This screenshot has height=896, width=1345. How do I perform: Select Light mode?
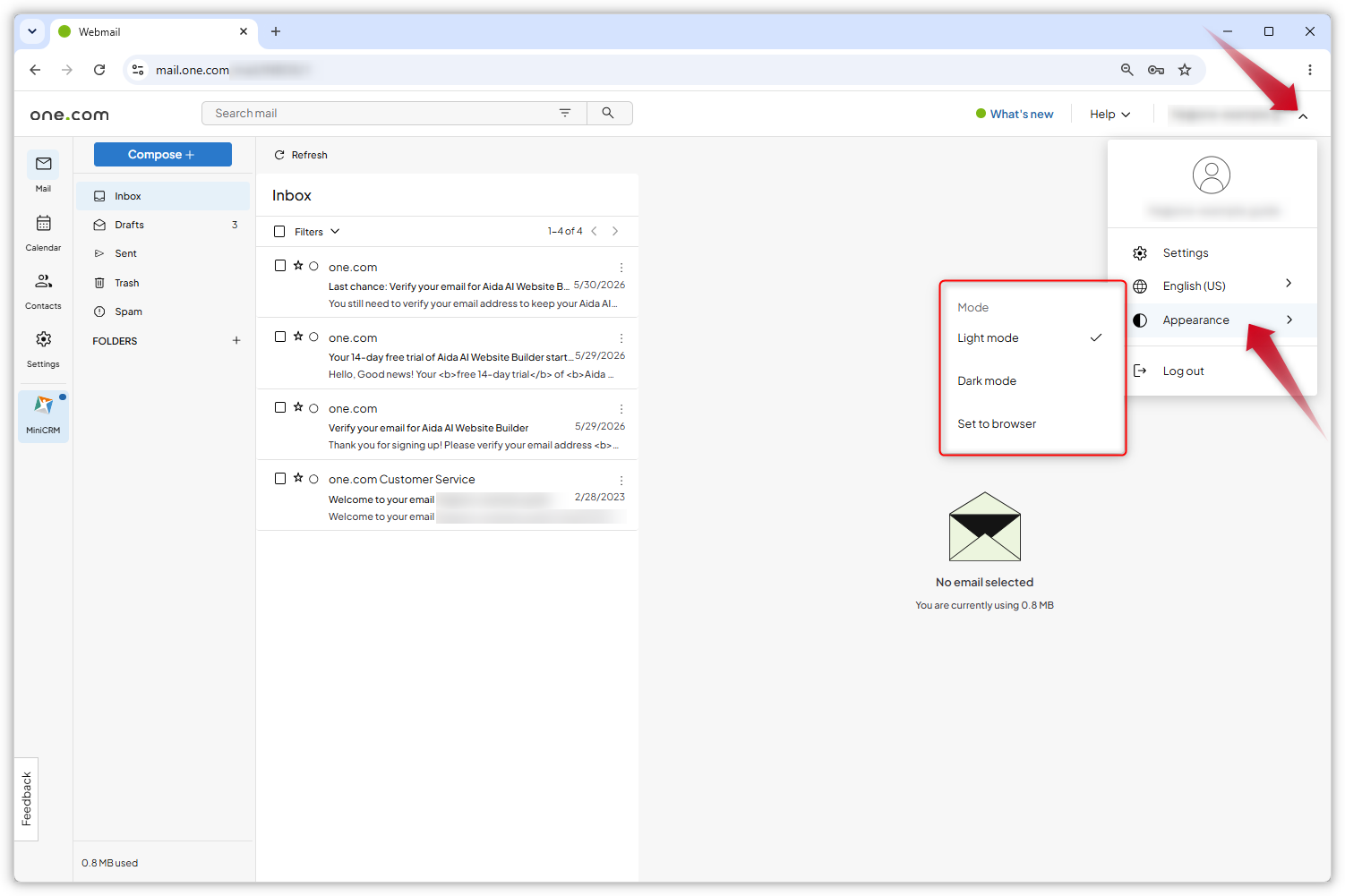point(1032,337)
